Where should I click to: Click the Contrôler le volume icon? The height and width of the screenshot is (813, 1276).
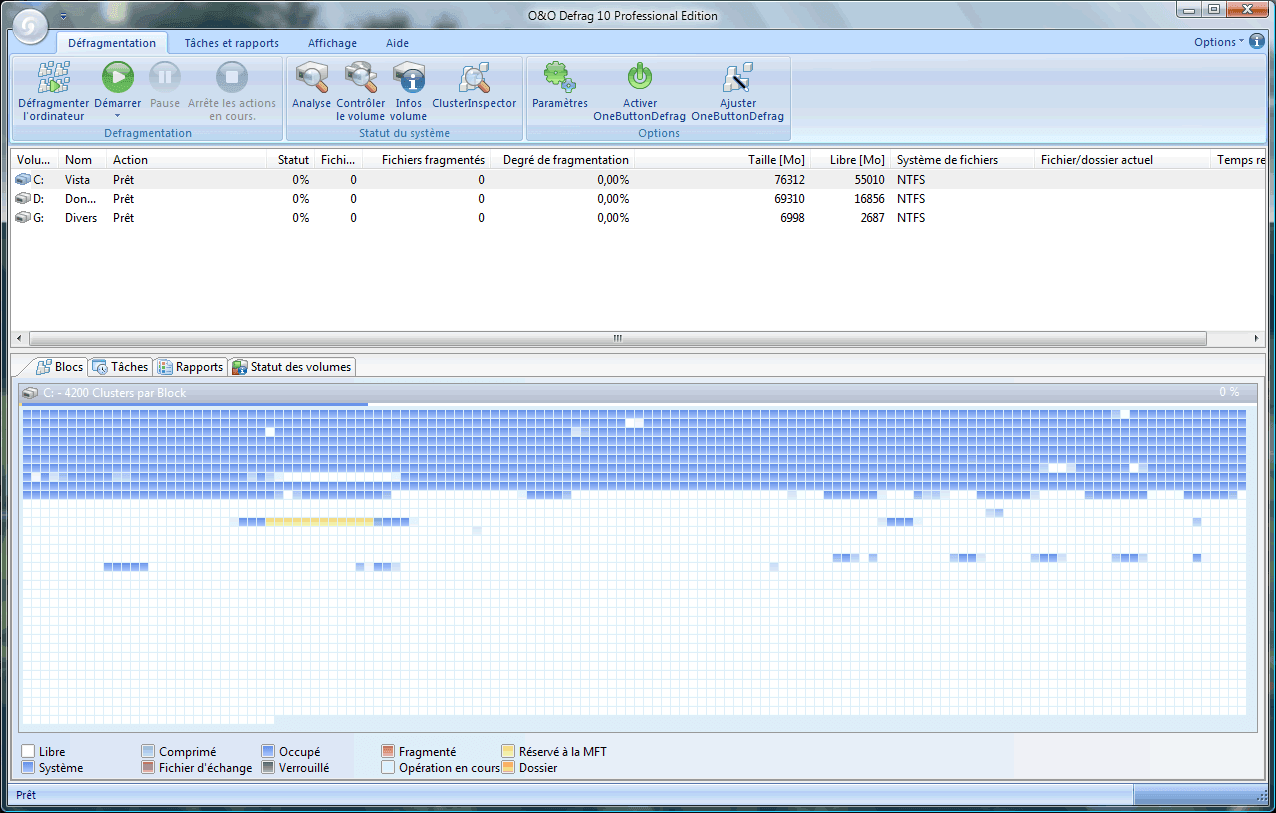pyautogui.click(x=360, y=77)
